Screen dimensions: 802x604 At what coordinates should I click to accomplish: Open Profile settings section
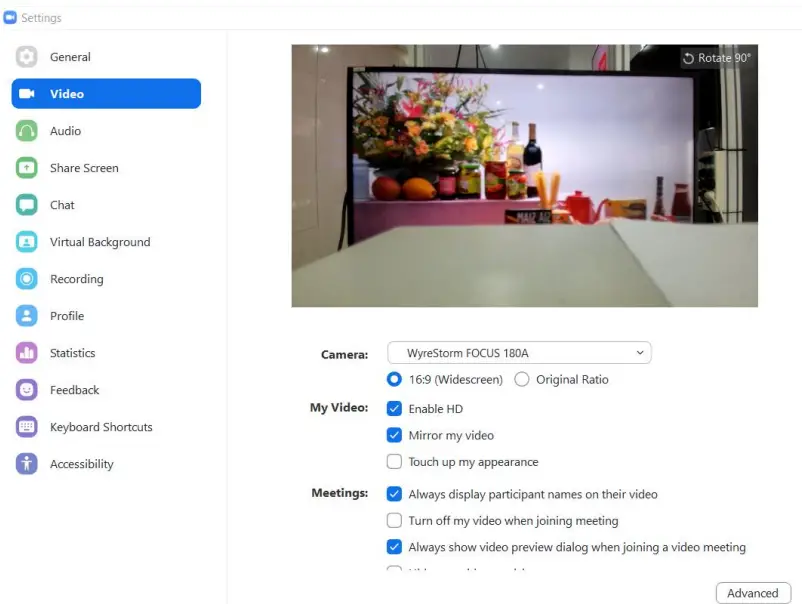(106, 316)
